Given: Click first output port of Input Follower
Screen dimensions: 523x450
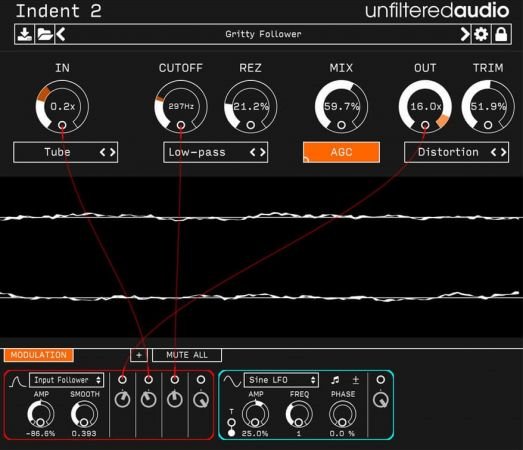Looking at the screenshot, I should [x=122, y=380].
